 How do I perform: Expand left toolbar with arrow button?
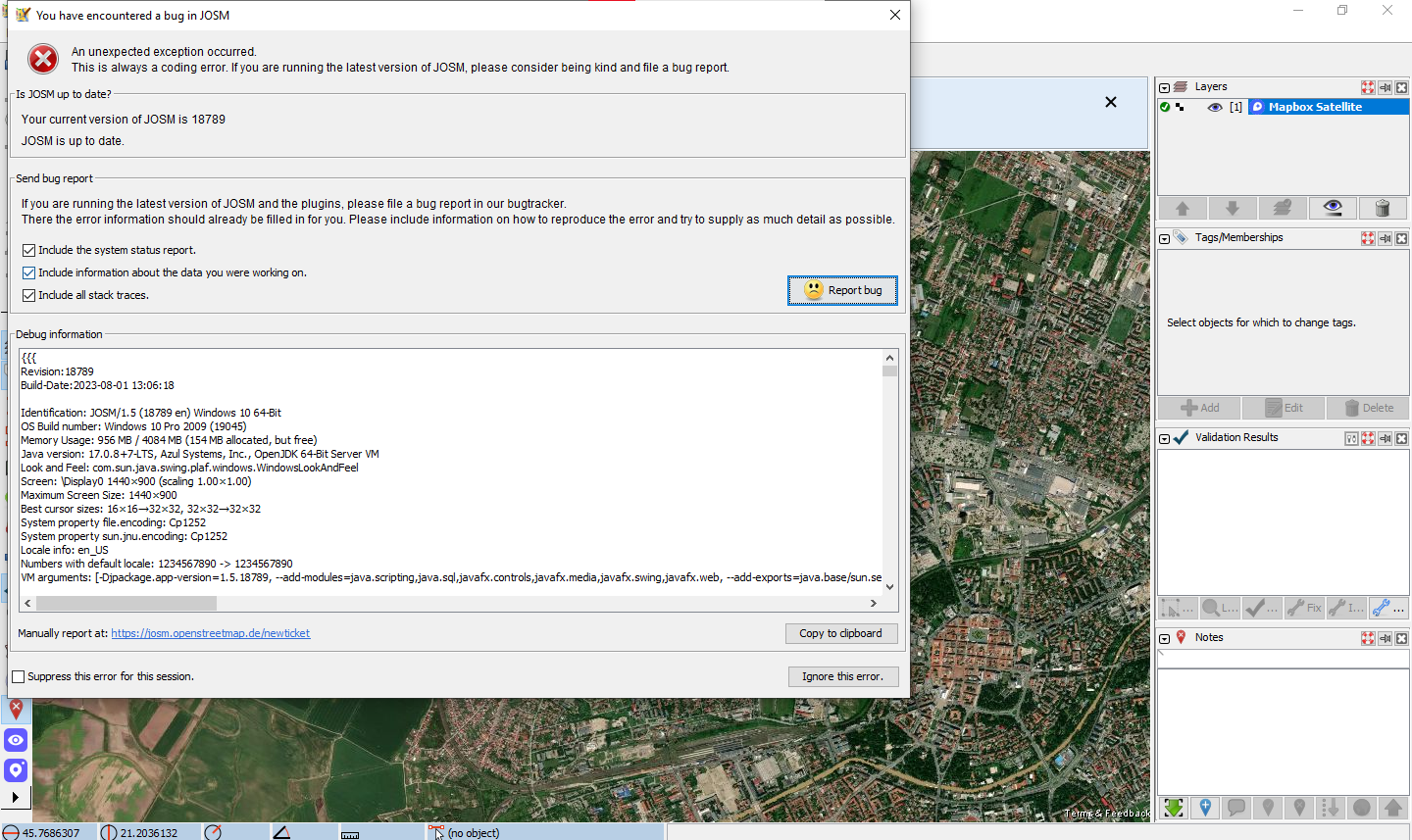16,798
